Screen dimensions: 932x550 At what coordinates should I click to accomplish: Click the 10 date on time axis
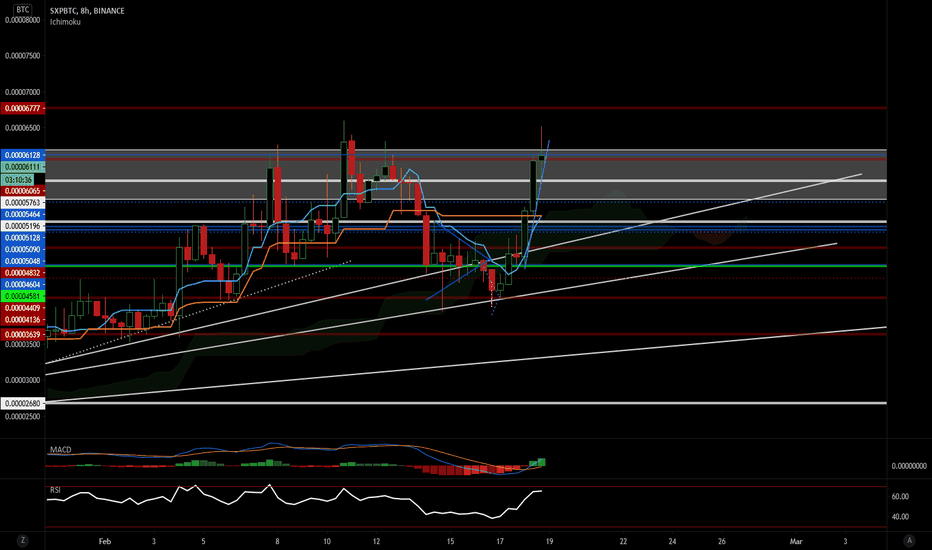click(327, 541)
